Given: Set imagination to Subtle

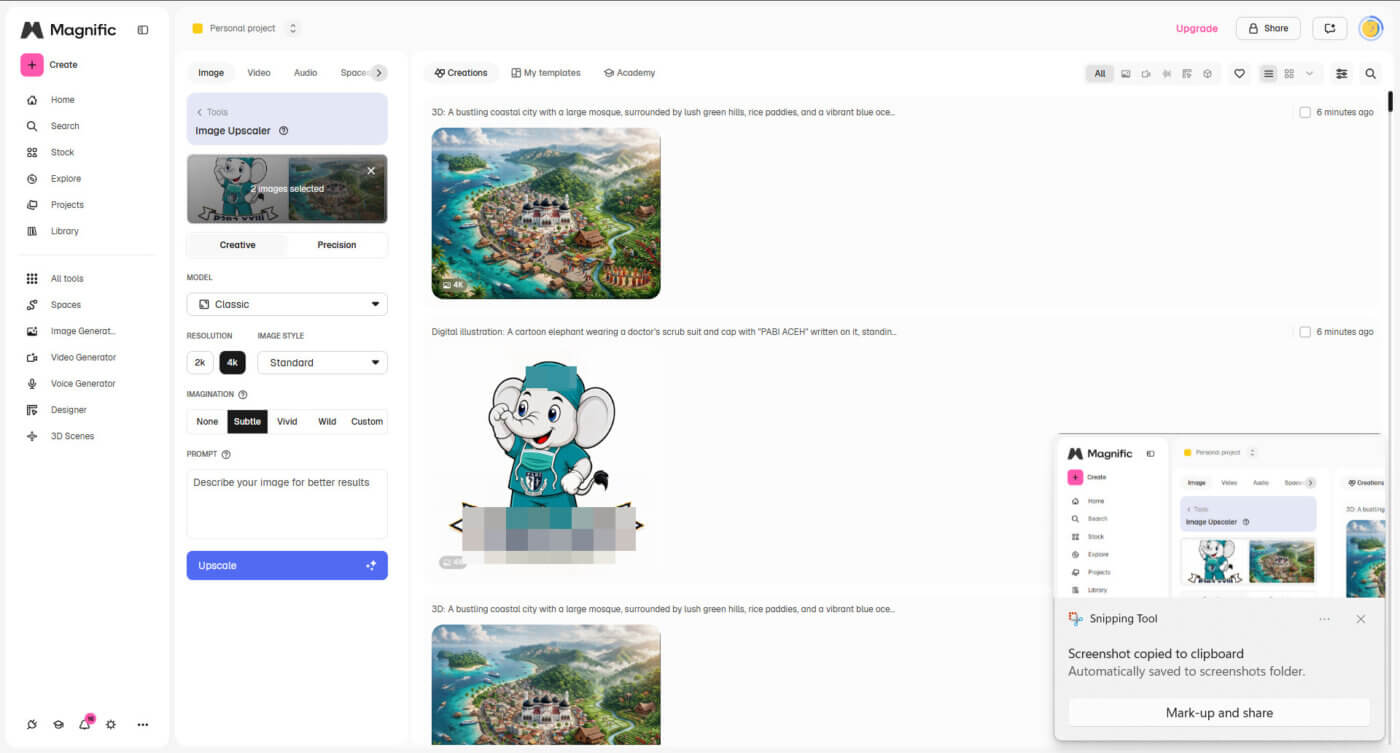Looking at the screenshot, I should [247, 421].
